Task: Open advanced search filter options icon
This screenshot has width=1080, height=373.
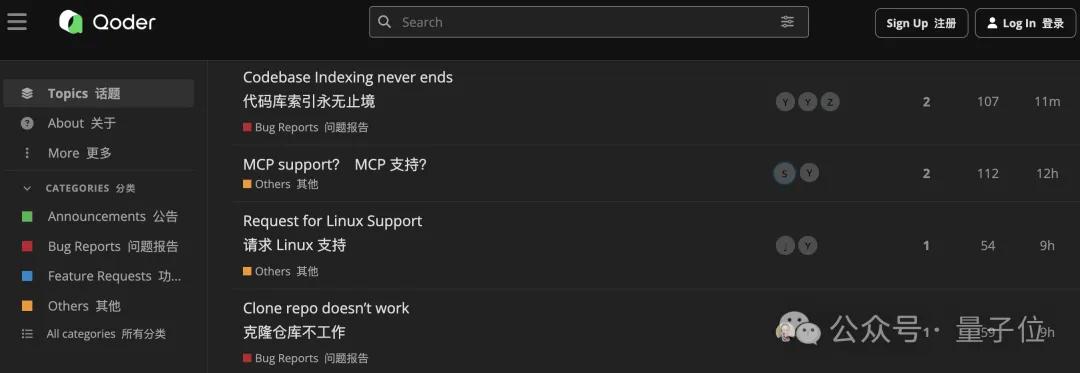Action: pyautogui.click(x=787, y=22)
